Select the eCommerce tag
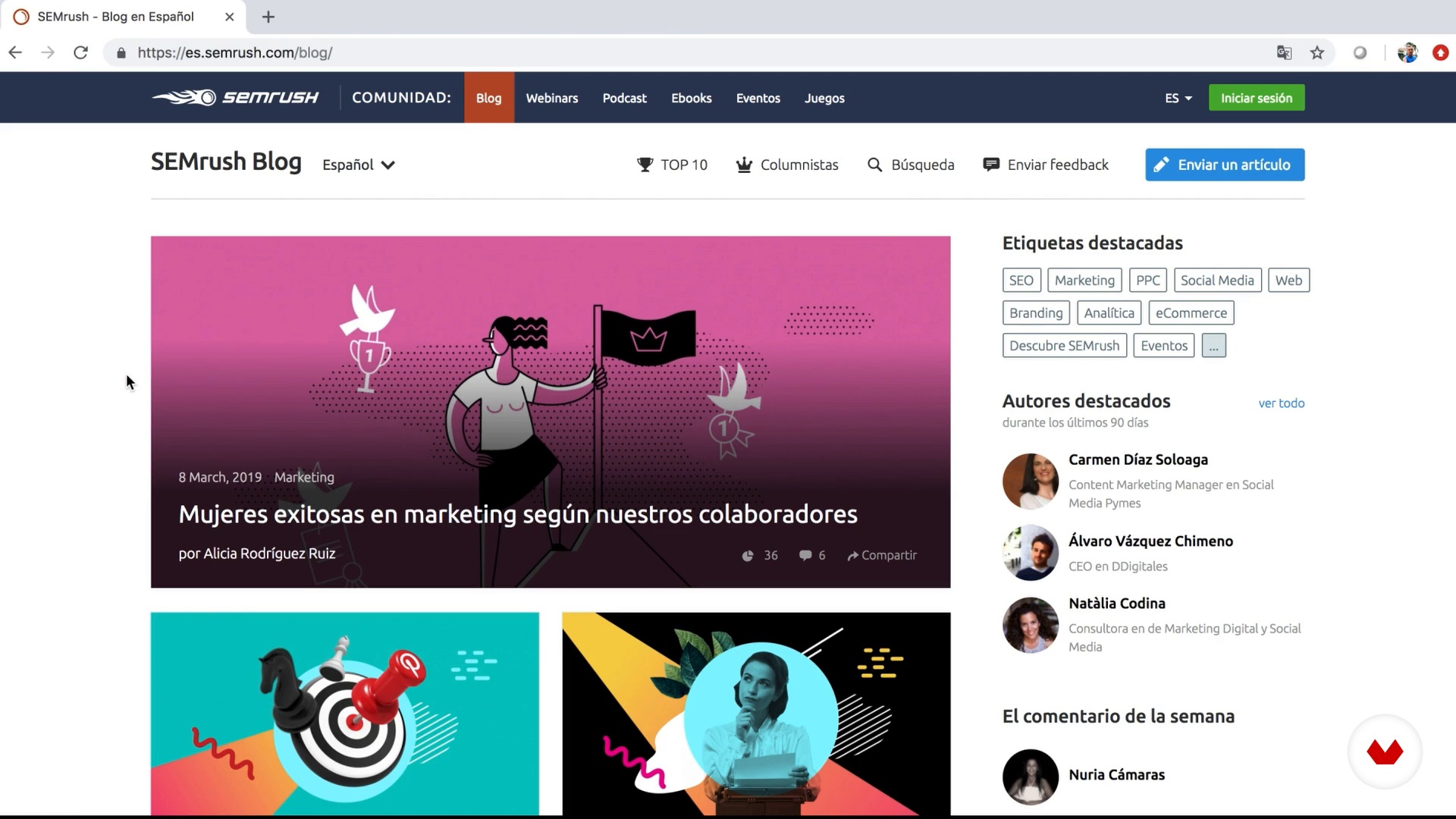 1191,313
